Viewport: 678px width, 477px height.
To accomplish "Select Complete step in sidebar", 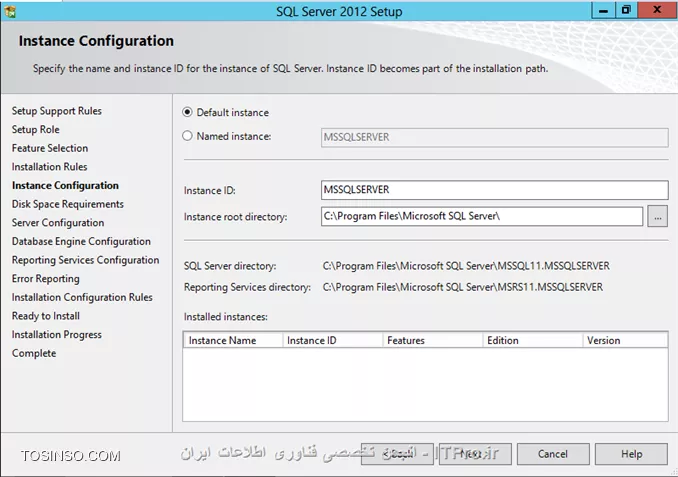I will coord(34,353).
